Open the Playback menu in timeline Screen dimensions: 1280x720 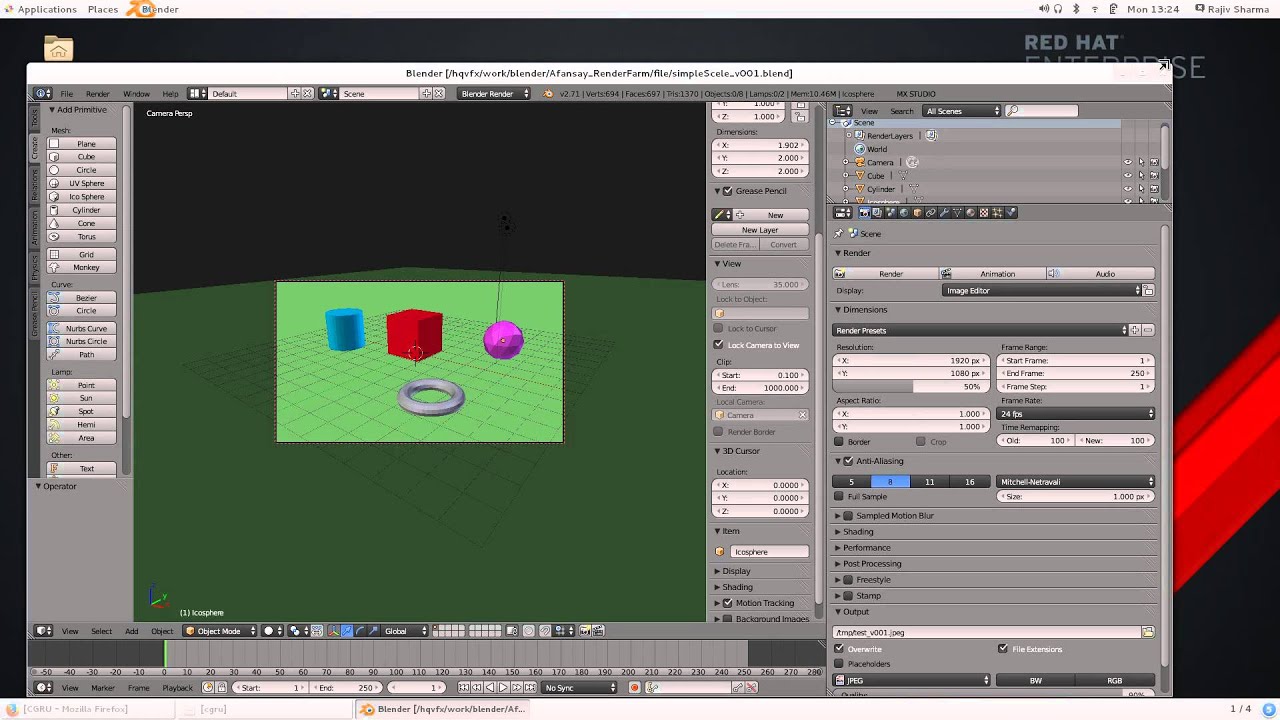click(x=177, y=687)
